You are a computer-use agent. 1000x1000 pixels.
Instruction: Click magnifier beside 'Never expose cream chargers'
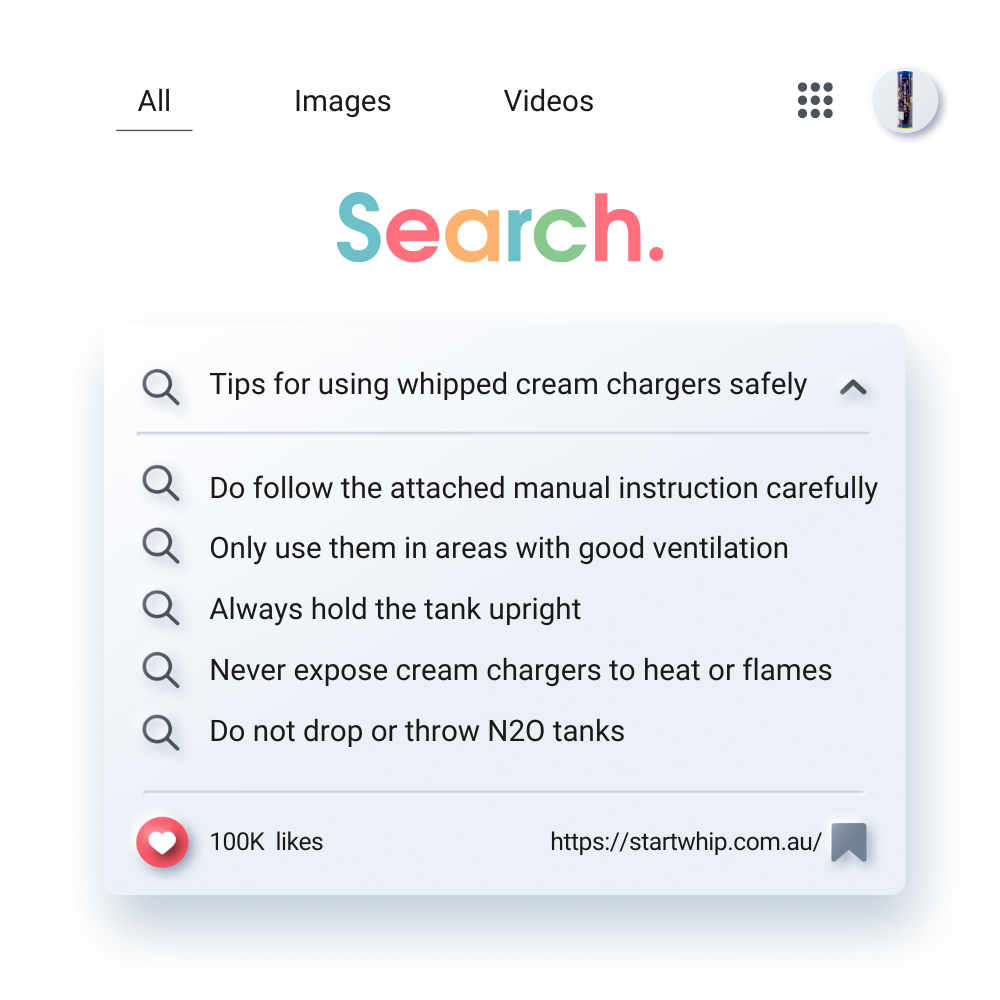point(161,668)
